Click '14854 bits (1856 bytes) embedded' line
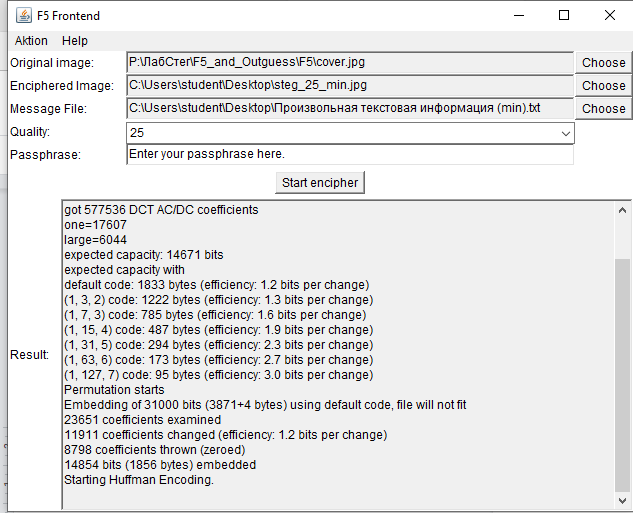 click(160, 465)
